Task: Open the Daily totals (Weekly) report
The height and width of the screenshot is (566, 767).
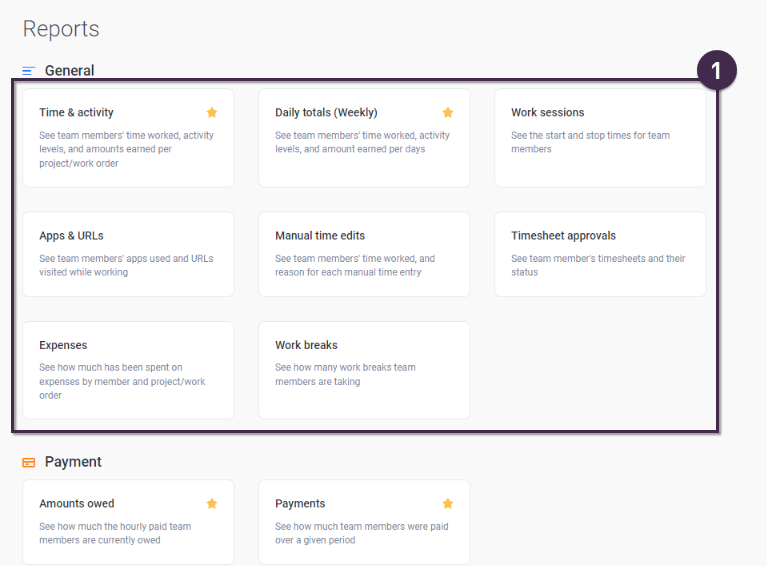Action: click(364, 138)
